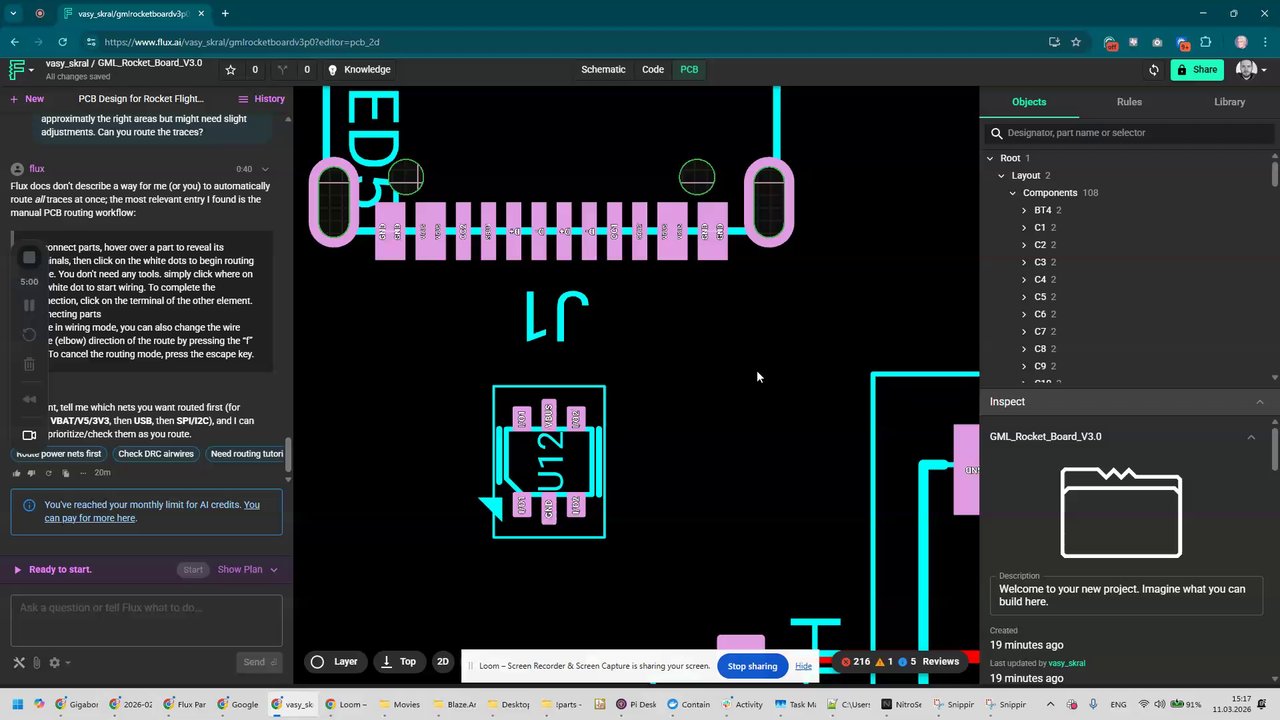
Task: Click the Share button
Action: pyautogui.click(x=1197, y=70)
